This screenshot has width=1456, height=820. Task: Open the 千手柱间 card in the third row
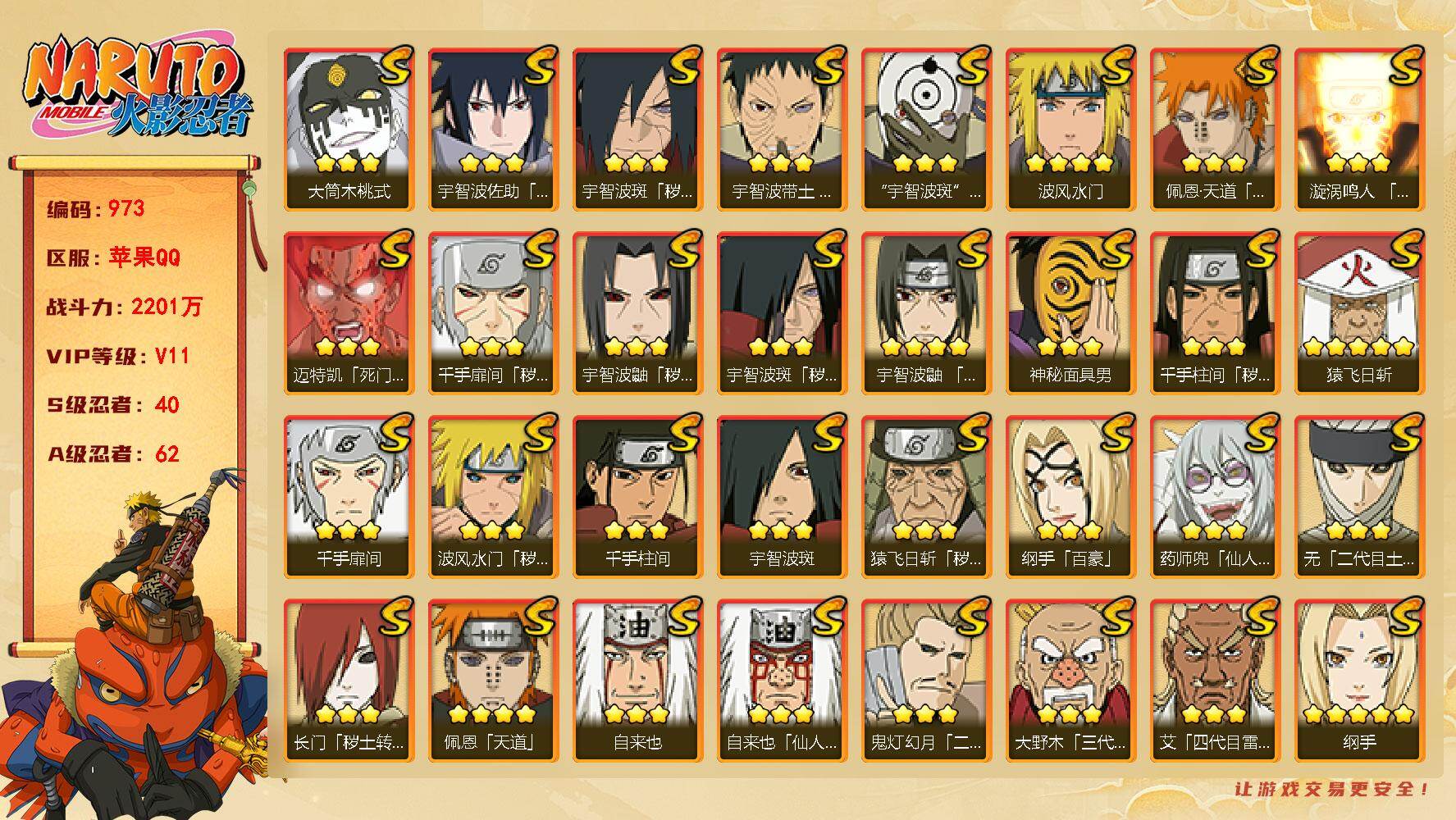click(637, 496)
